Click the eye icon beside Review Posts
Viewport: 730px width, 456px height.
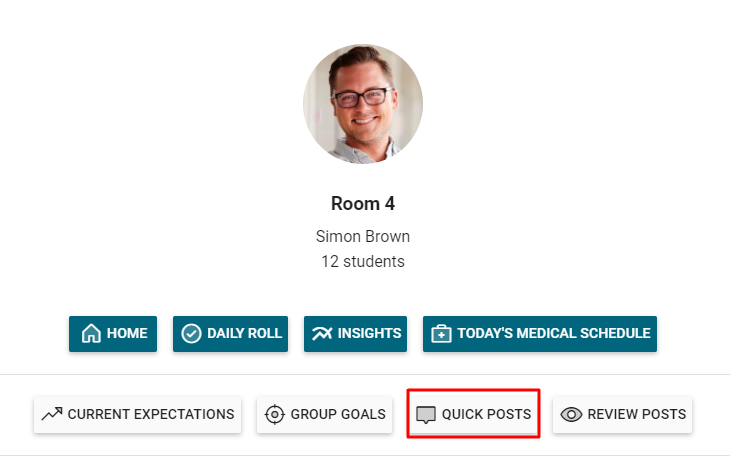coord(571,414)
